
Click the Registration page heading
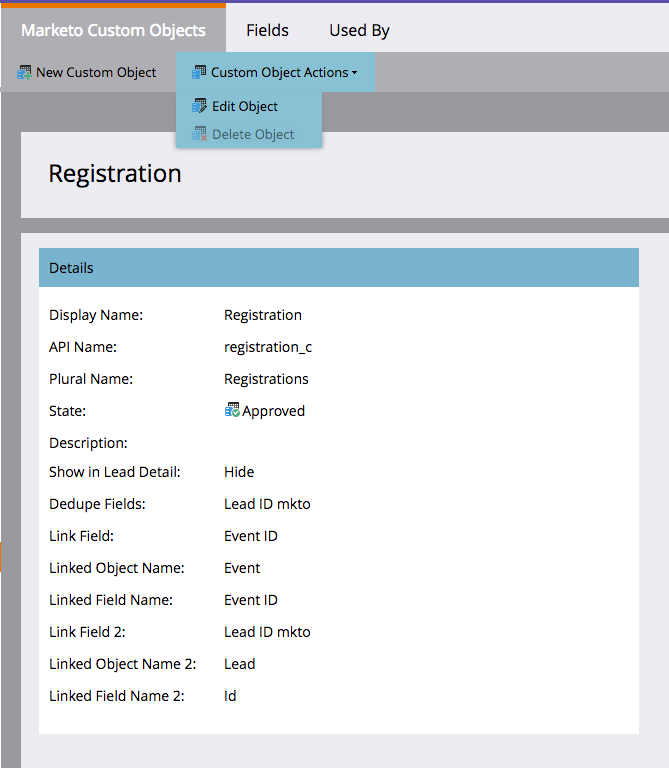point(115,173)
